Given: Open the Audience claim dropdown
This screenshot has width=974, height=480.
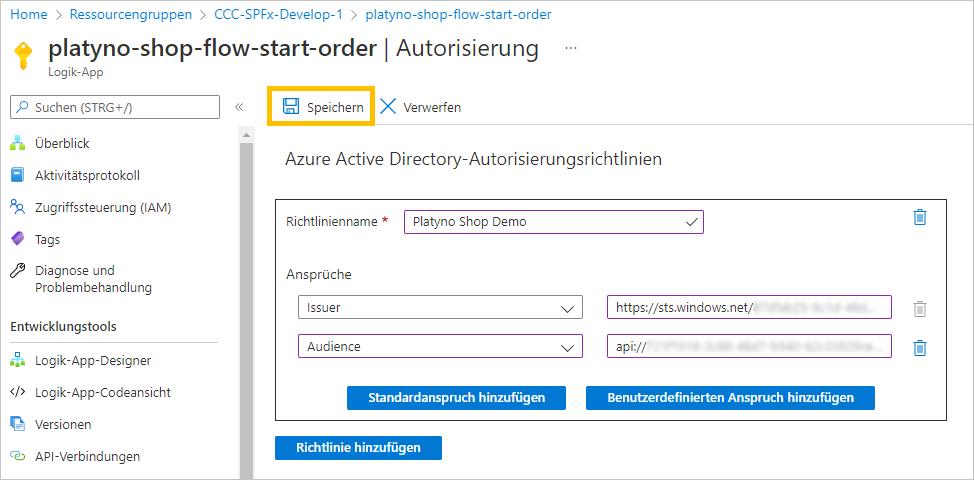Looking at the screenshot, I should point(440,346).
